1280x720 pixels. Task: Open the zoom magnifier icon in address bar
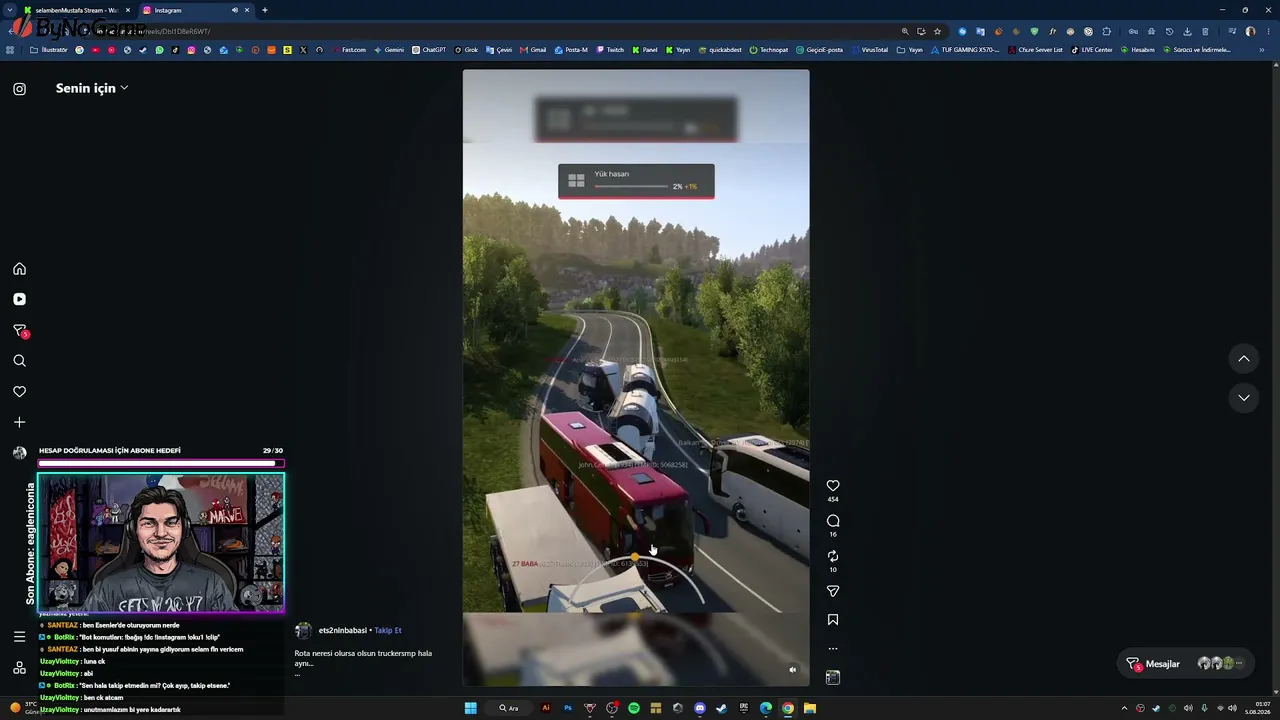[905, 32]
